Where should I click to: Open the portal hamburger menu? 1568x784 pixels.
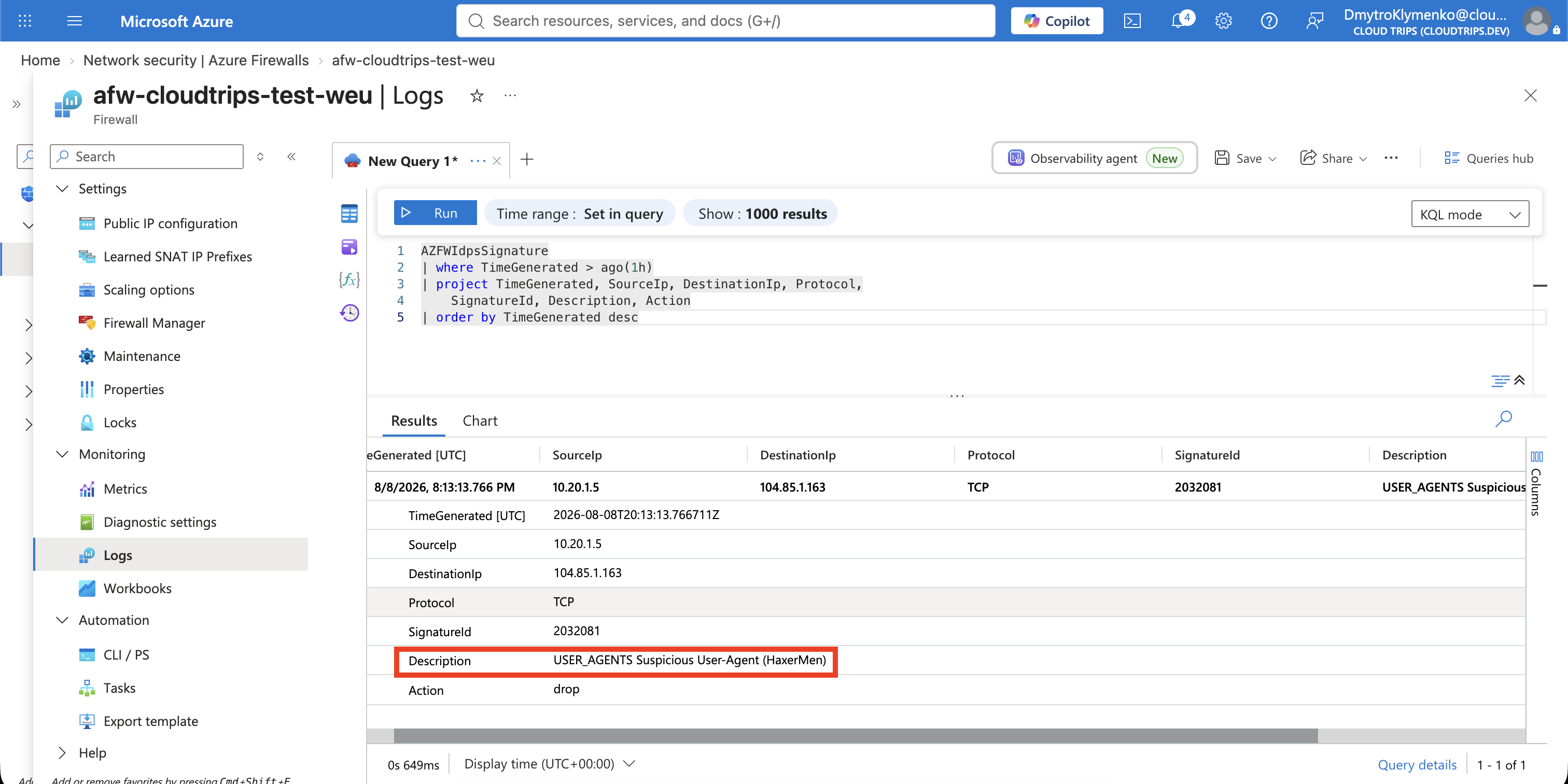(x=74, y=21)
